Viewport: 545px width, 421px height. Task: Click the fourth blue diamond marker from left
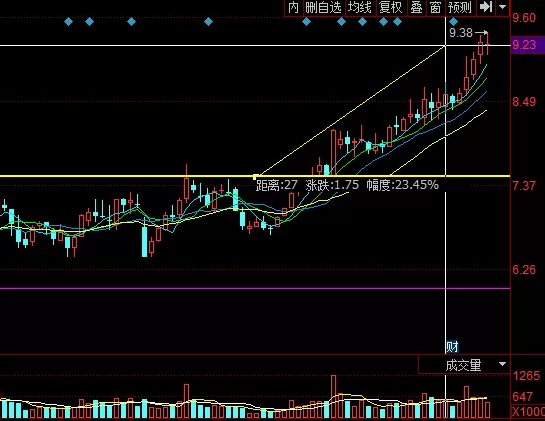(208, 22)
